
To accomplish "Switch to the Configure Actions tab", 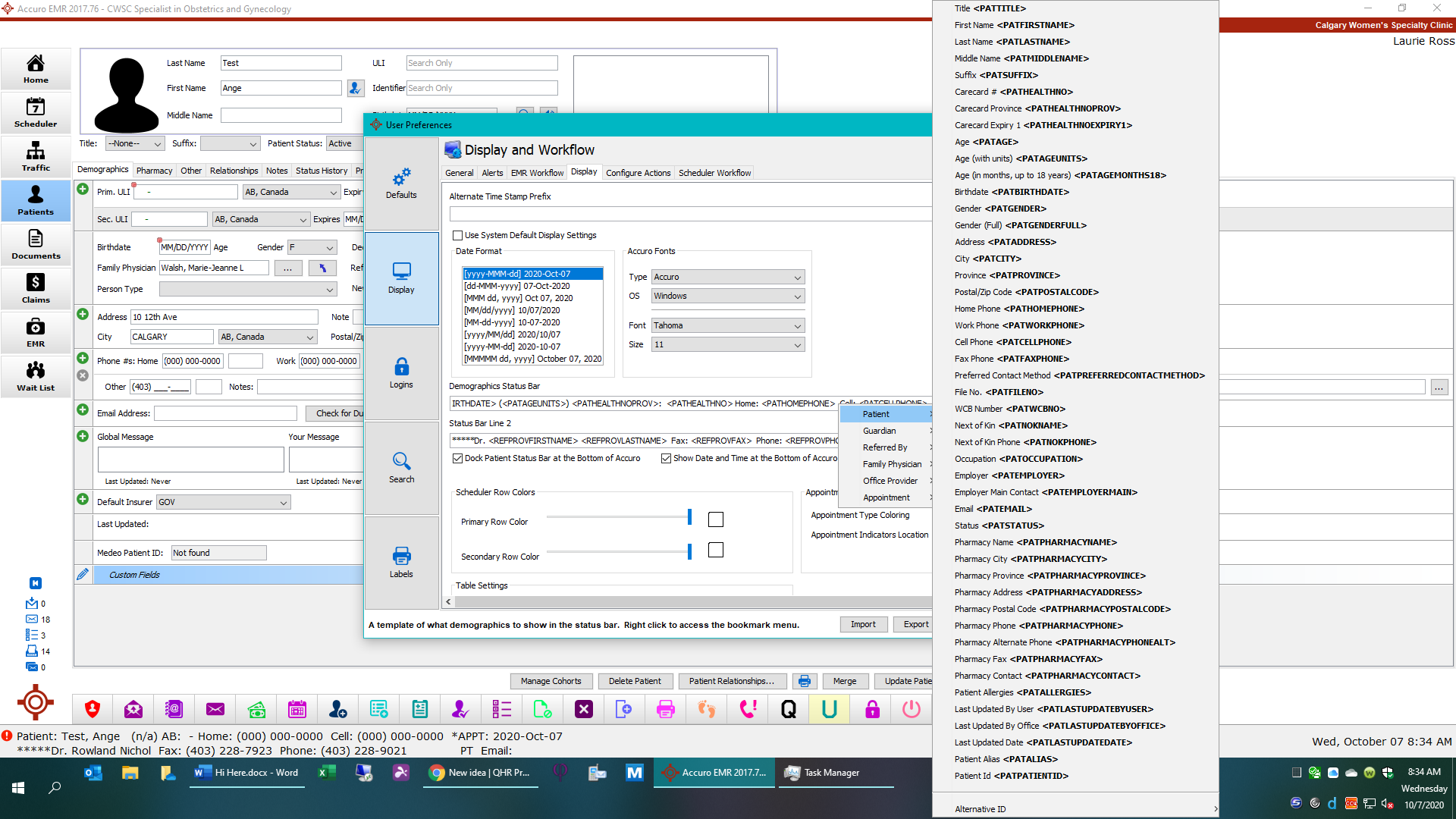I will click(x=638, y=173).
